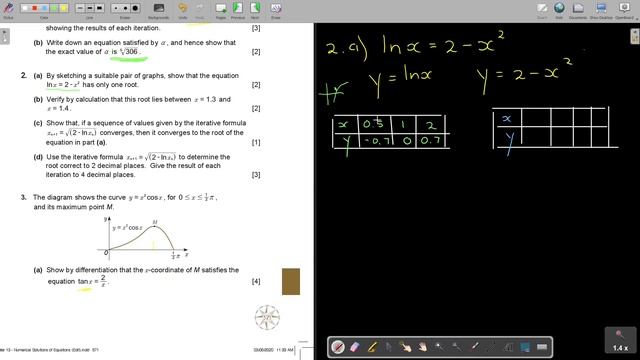Choose the large eraser size
Image resolution: width=640 pixels, height=360 pixels.
tap(135, 8)
